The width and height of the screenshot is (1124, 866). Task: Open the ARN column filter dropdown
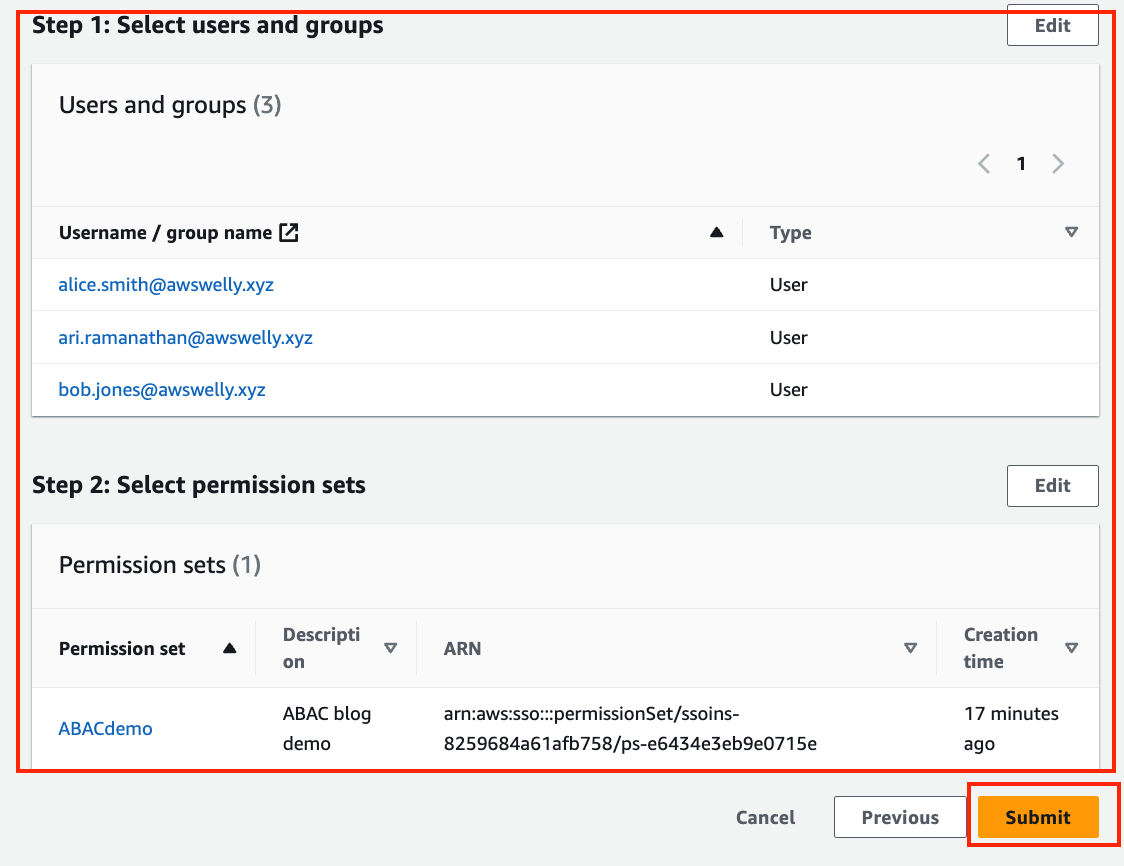click(x=911, y=648)
